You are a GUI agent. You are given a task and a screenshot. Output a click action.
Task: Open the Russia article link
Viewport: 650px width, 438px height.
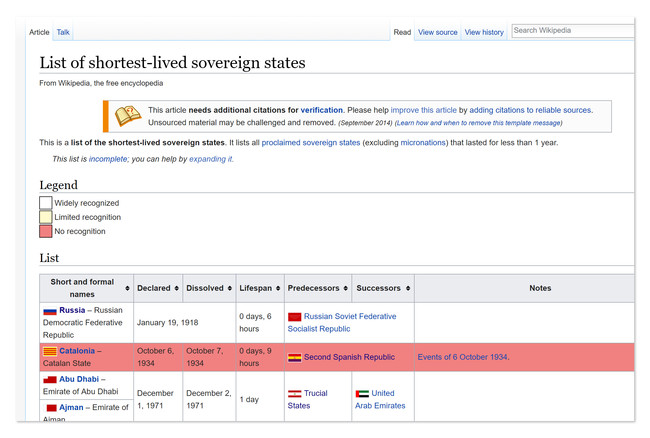pos(72,310)
